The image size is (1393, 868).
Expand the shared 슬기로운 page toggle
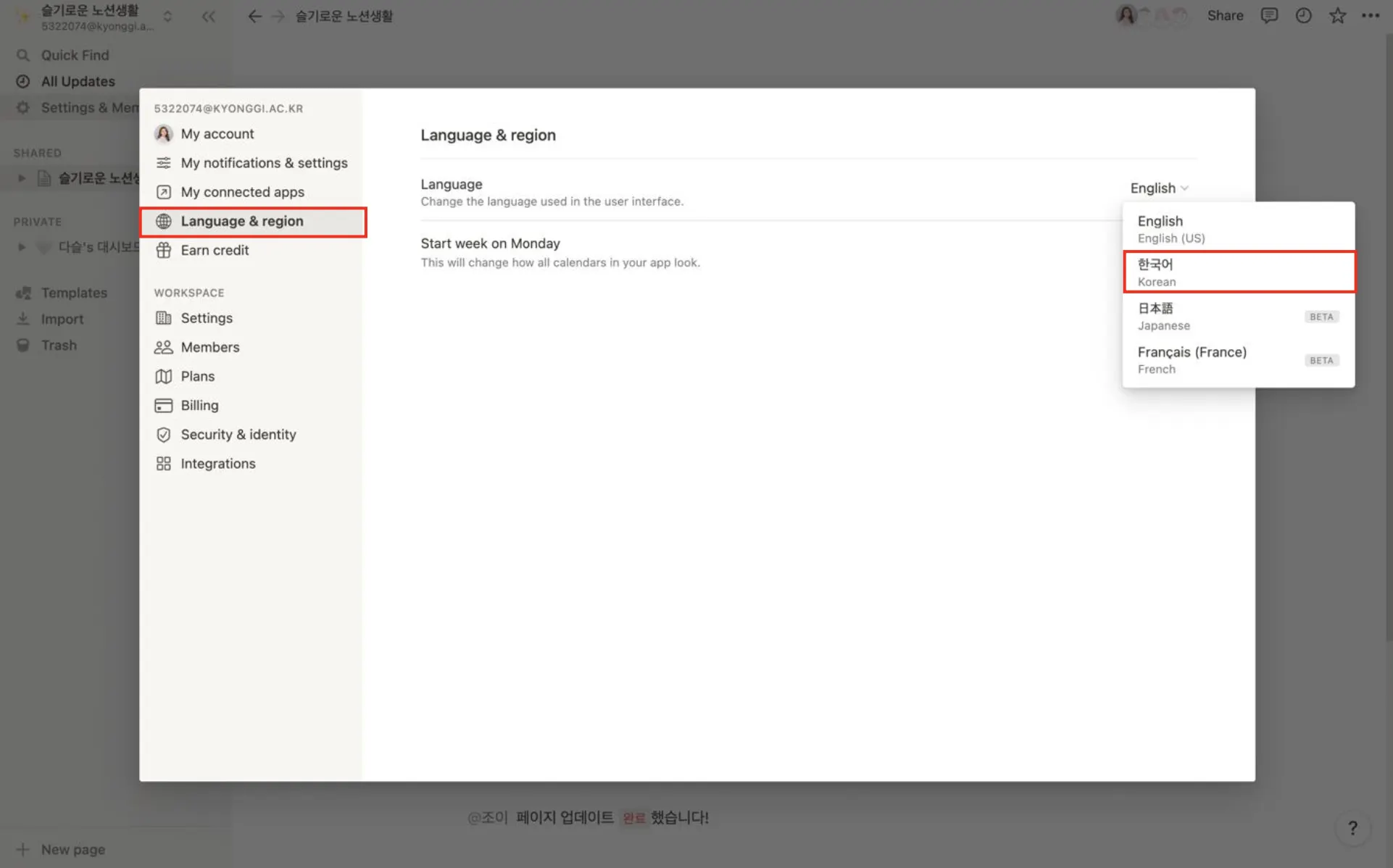[x=22, y=178]
